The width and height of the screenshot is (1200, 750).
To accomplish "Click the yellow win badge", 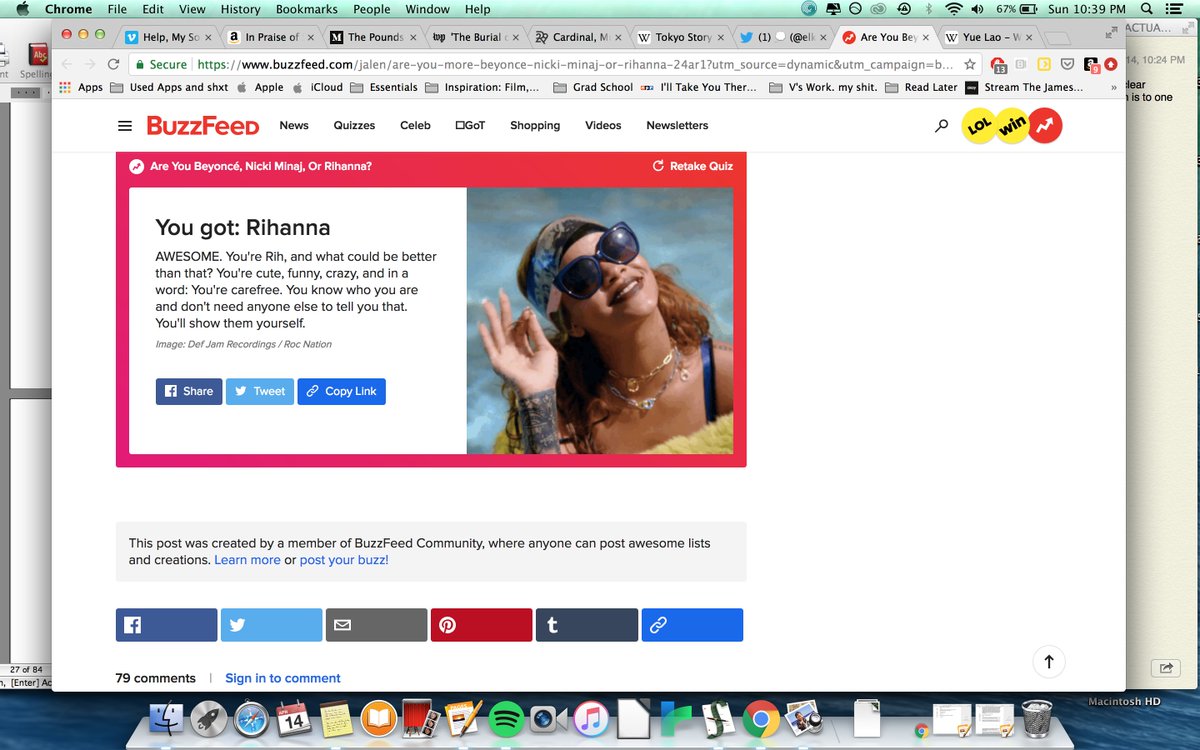I will (1013, 126).
